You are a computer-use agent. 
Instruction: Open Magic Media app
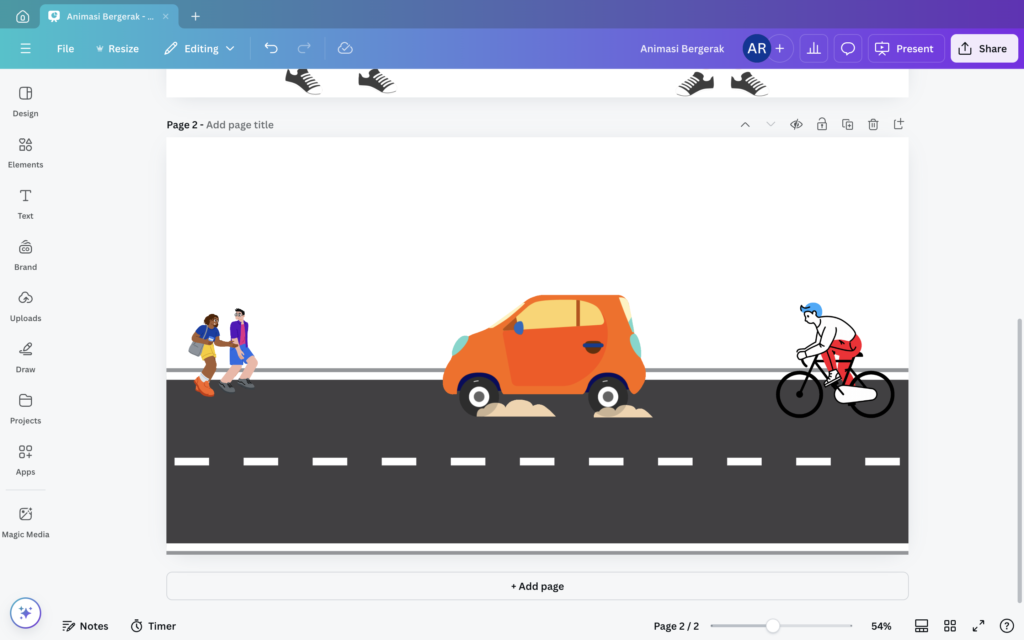(x=25, y=522)
